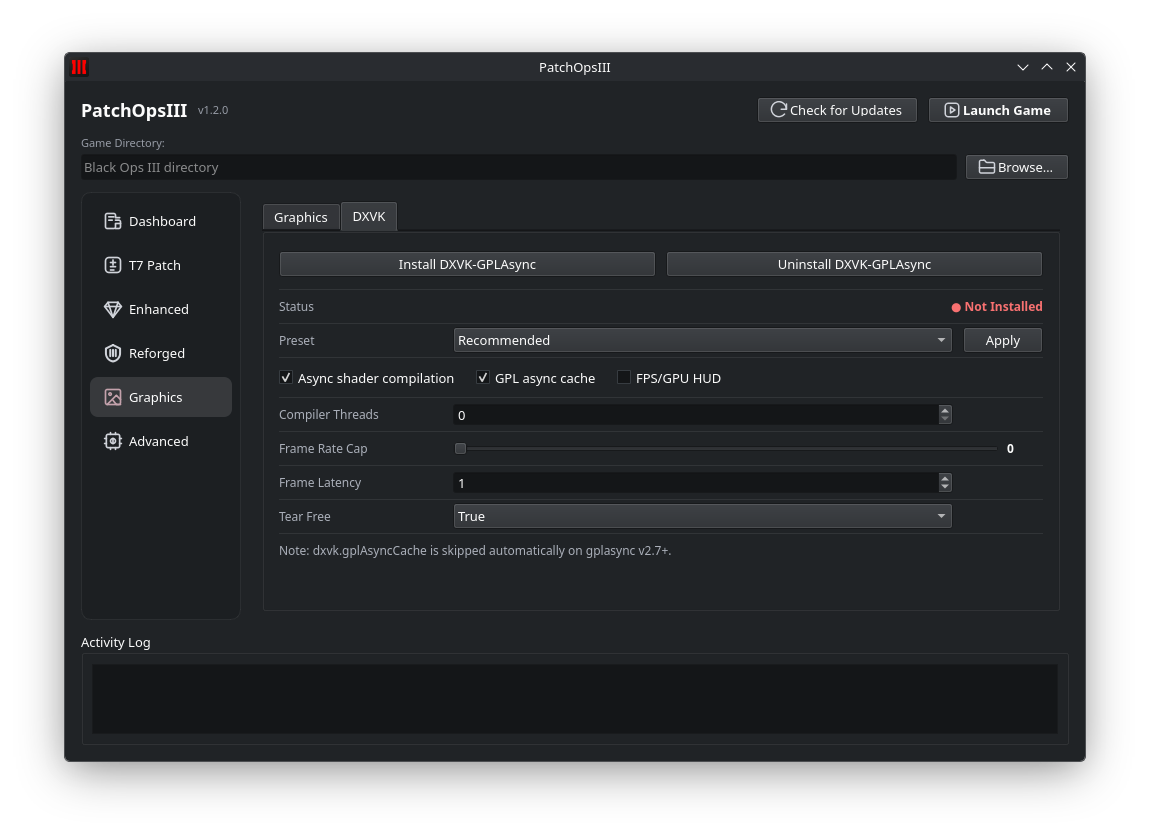Viewport: 1150px width, 838px height.
Task: Increase Compiler Threads with up arrow
Action: [945, 411]
